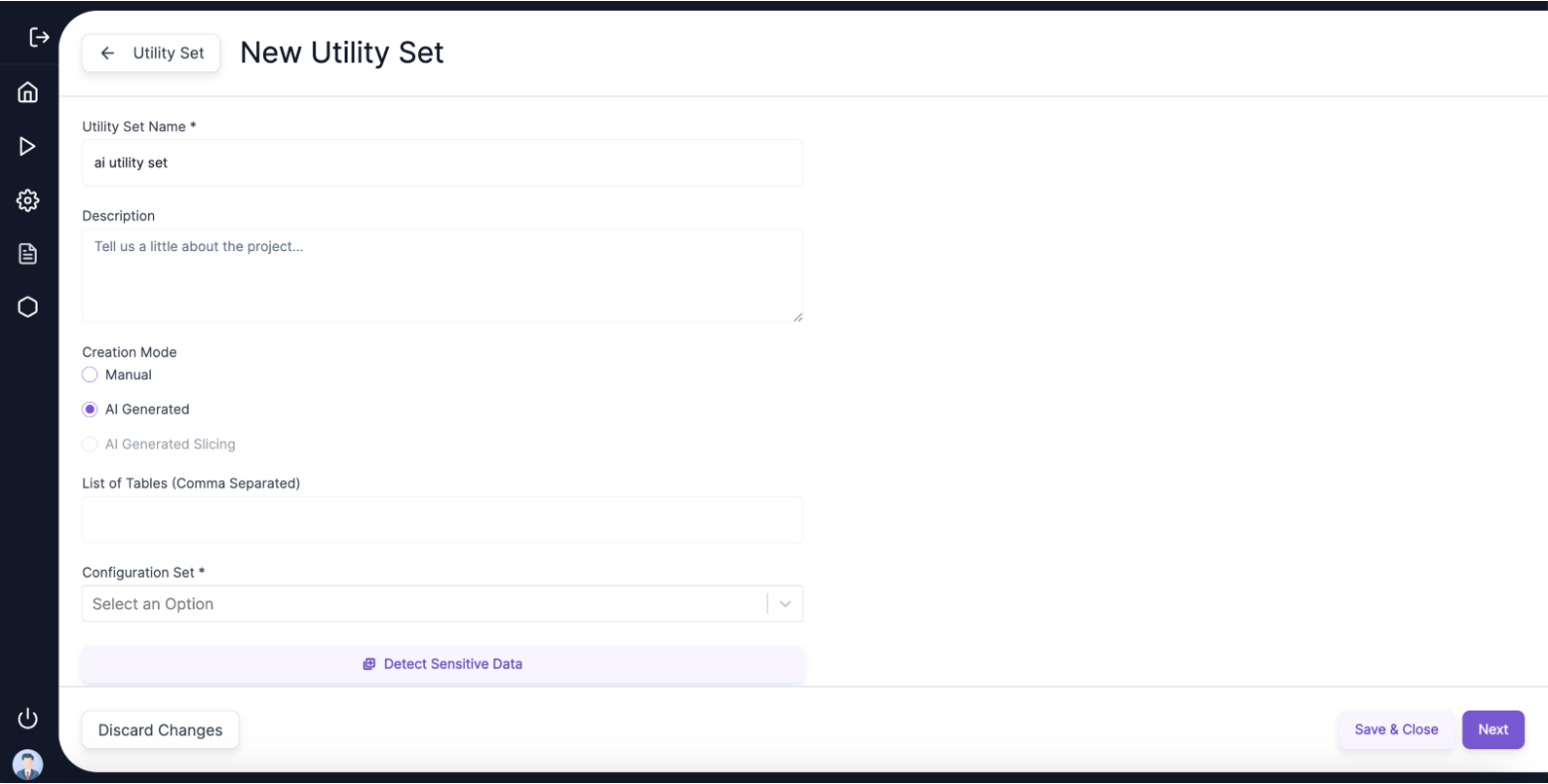Viewport: 1548px width, 784px height.
Task: Open the Settings gear icon in sidebar
Action: pos(28,200)
